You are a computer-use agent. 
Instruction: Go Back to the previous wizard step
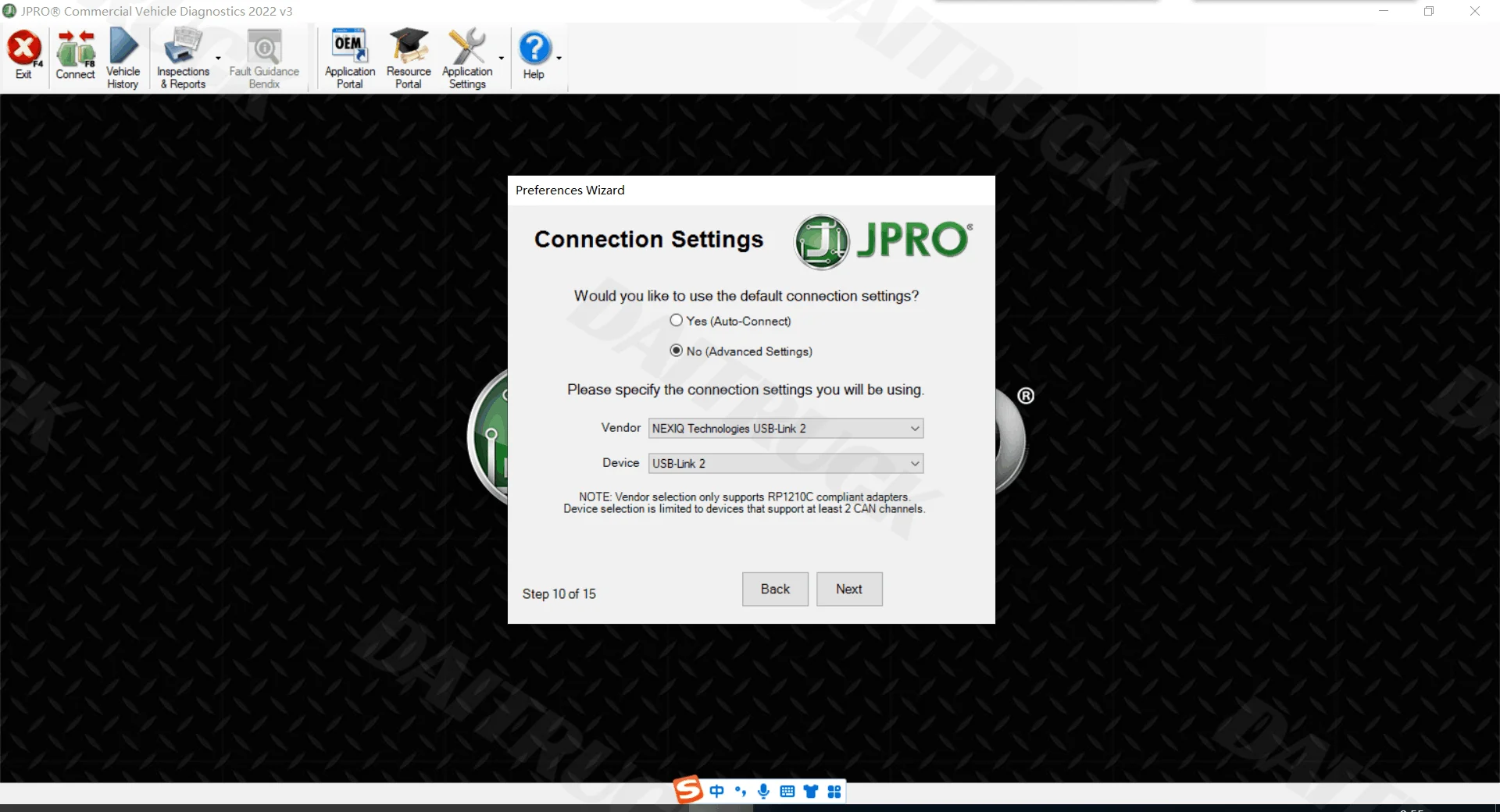click(x=775, y=589)
